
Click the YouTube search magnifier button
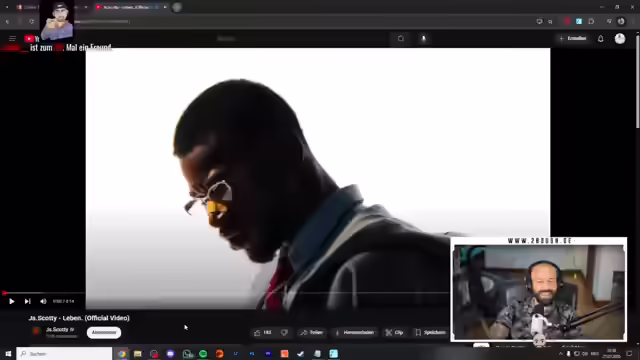(401, 38)
